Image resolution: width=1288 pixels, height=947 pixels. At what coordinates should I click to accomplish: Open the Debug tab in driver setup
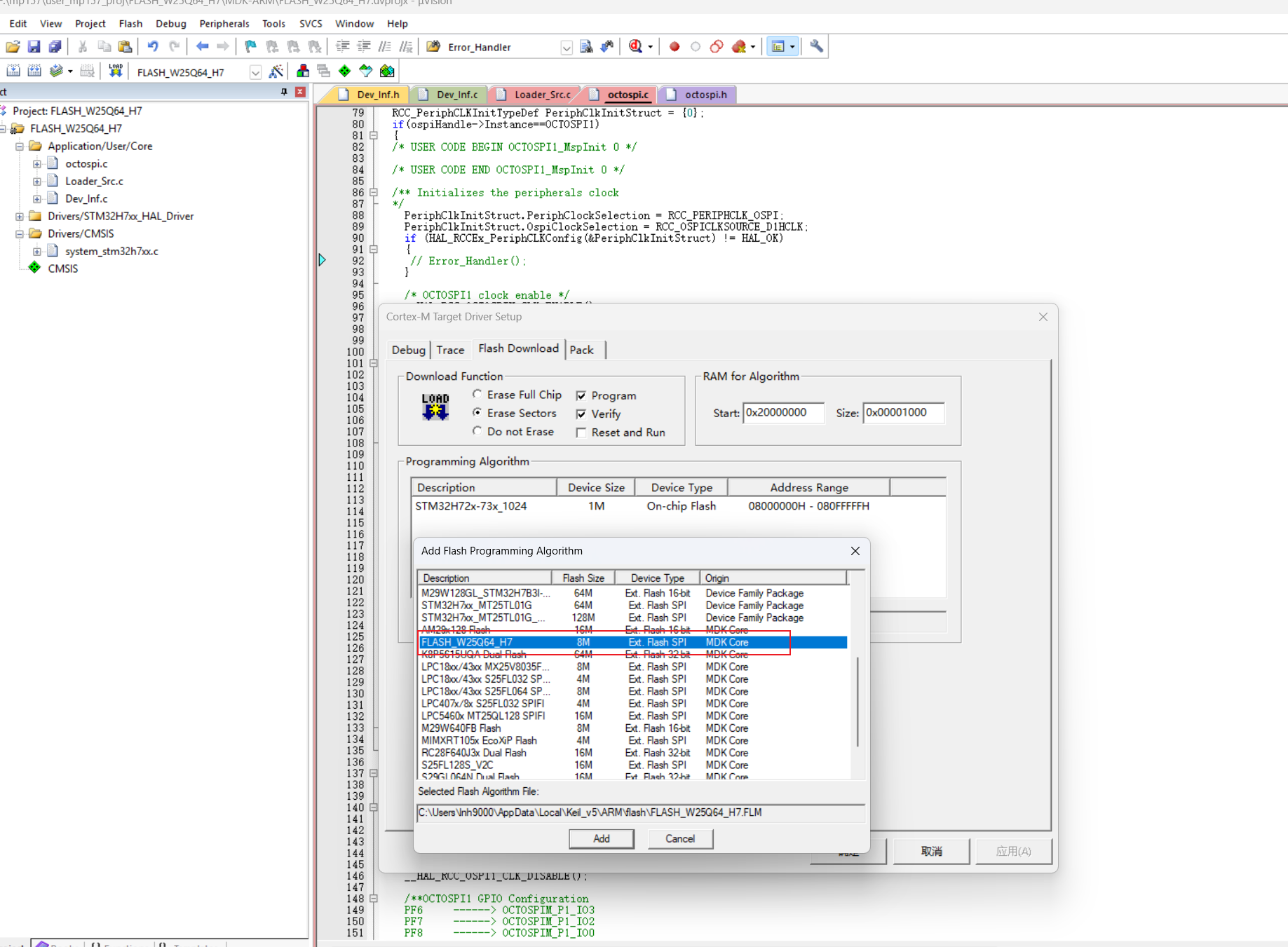pos(408,350)
